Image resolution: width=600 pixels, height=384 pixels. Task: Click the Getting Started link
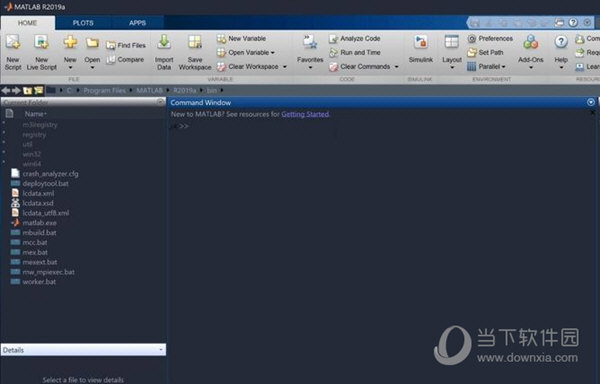point(305,114)
